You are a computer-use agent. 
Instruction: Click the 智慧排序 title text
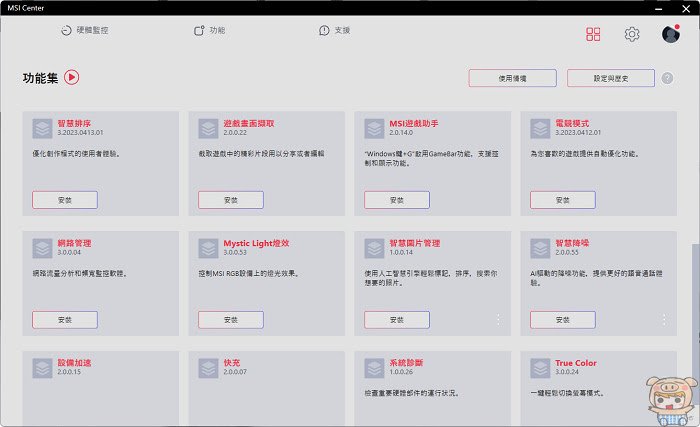point(74,123)
